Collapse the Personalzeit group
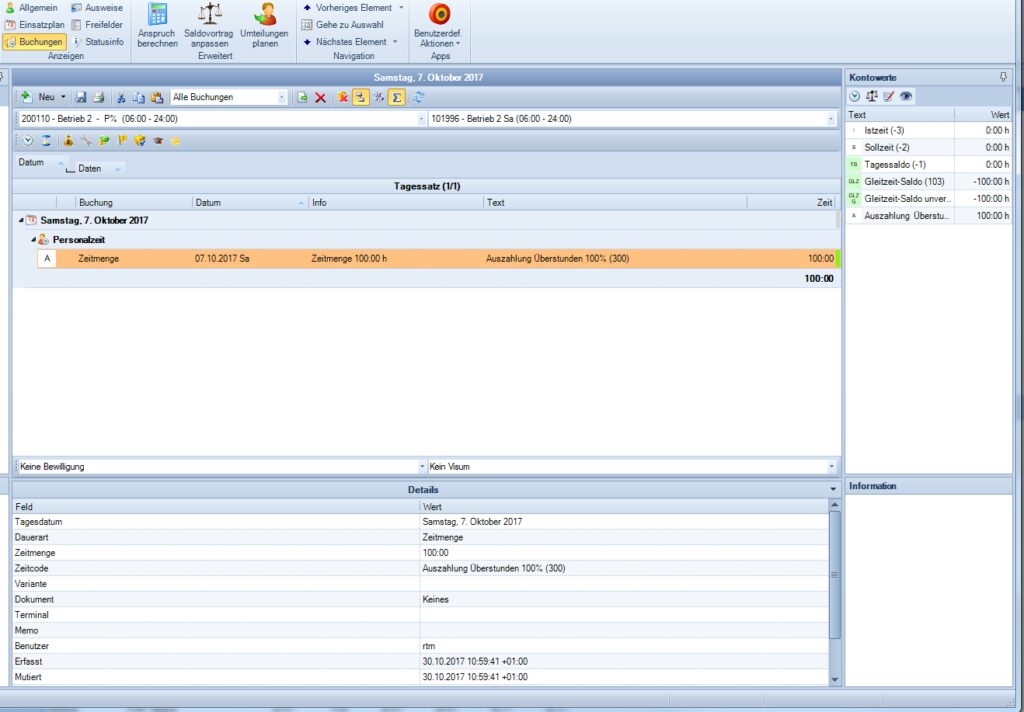The height and width of the screenshot is (712, 1024). (x=33, y=240)
